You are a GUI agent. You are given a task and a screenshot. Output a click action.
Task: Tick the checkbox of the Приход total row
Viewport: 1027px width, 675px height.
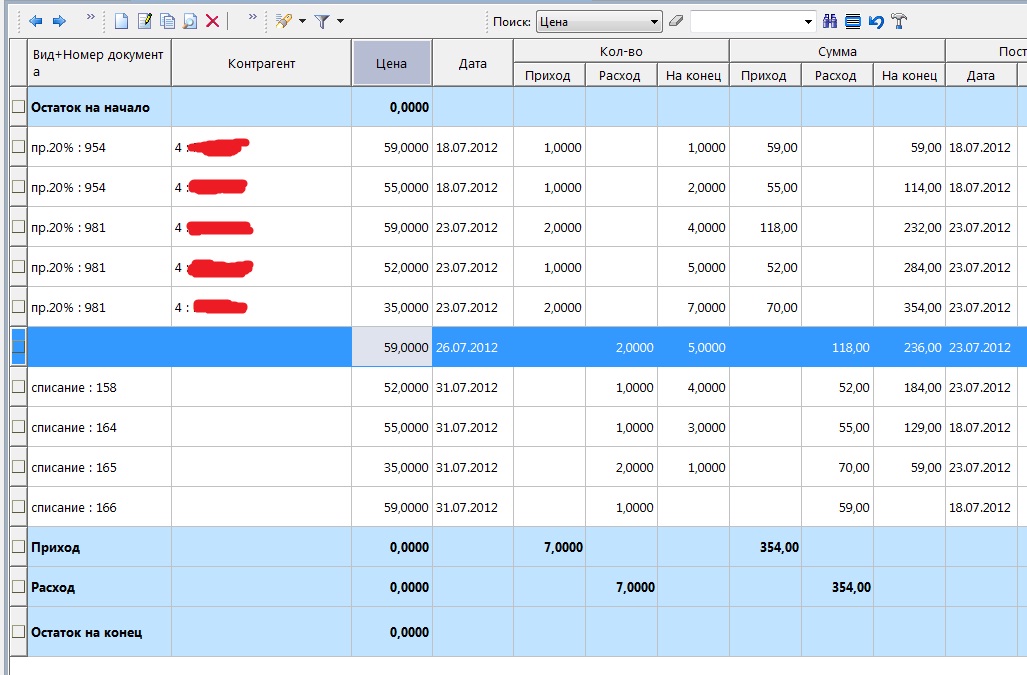18,546
